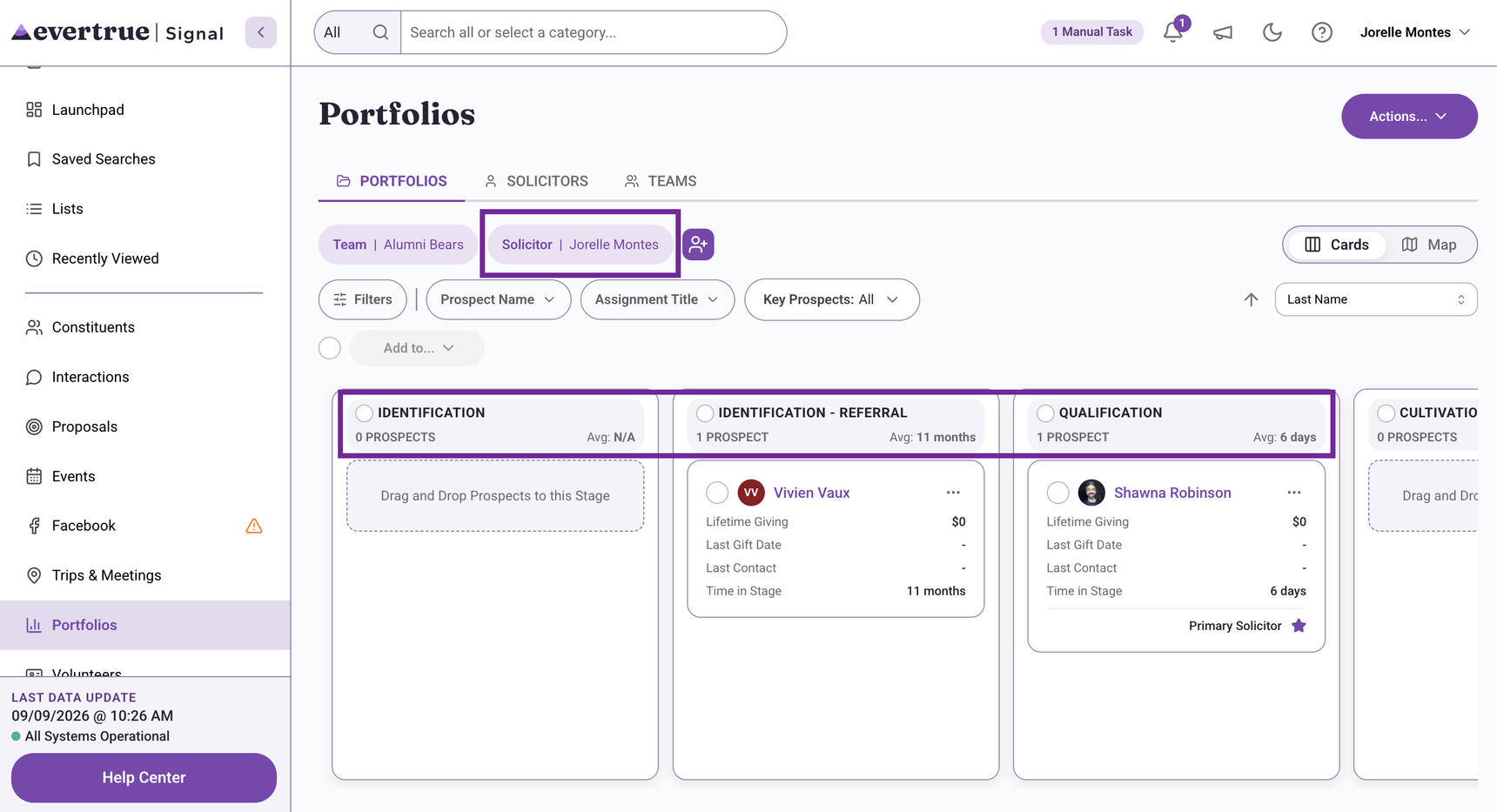Click the megaphone announcements icon
Screen dimensions: 1497x812
pos(1223,33)
